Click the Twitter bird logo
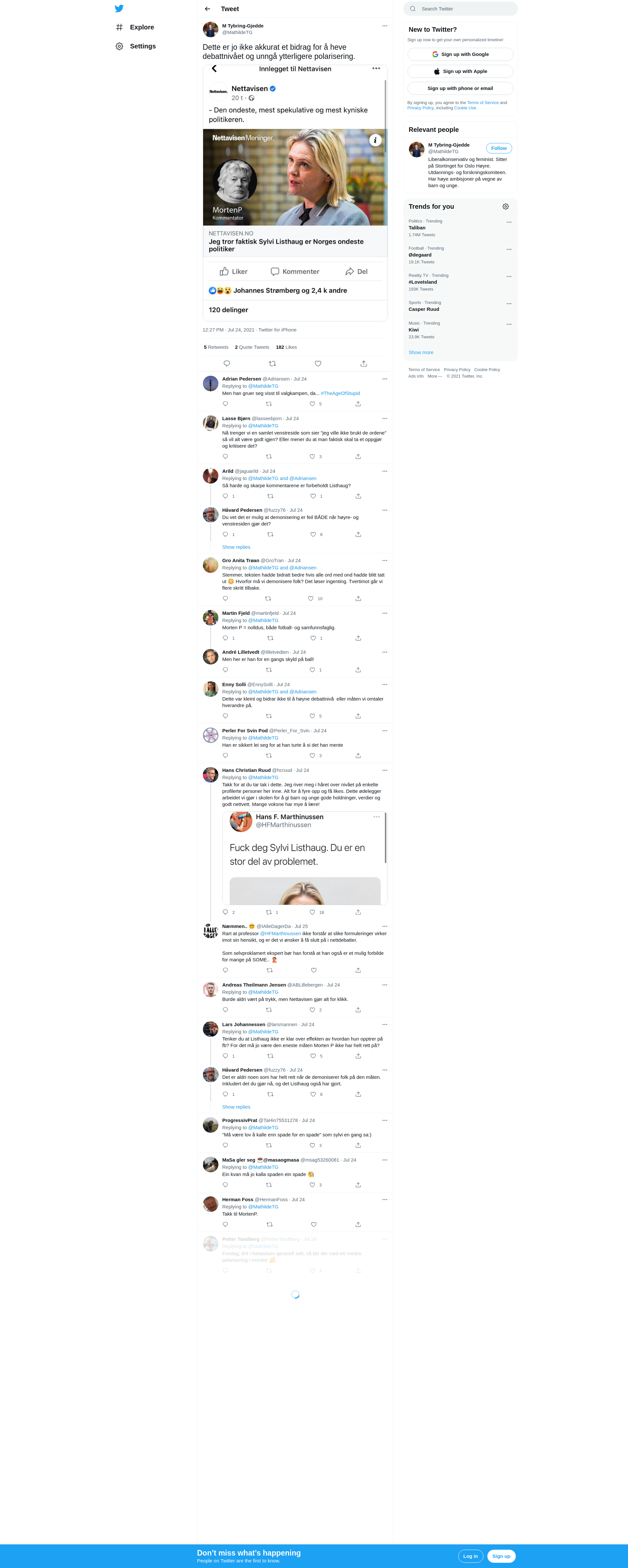628x1568 pixels. coord(119,9)
